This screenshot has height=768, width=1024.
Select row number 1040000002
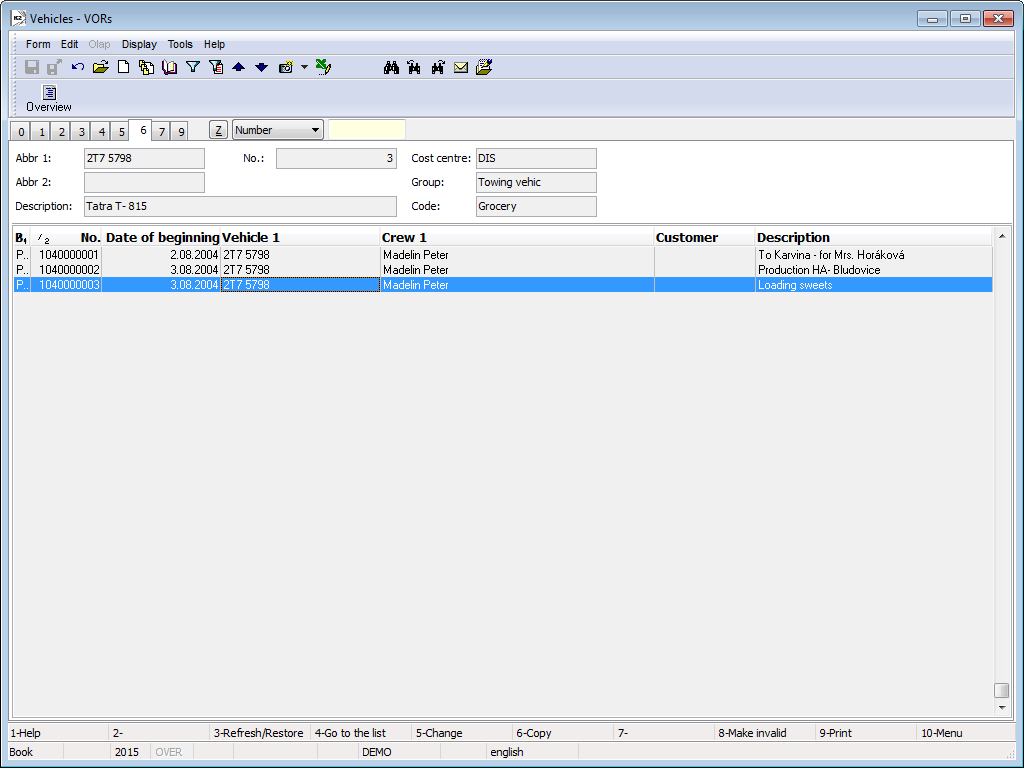[503, 270]
